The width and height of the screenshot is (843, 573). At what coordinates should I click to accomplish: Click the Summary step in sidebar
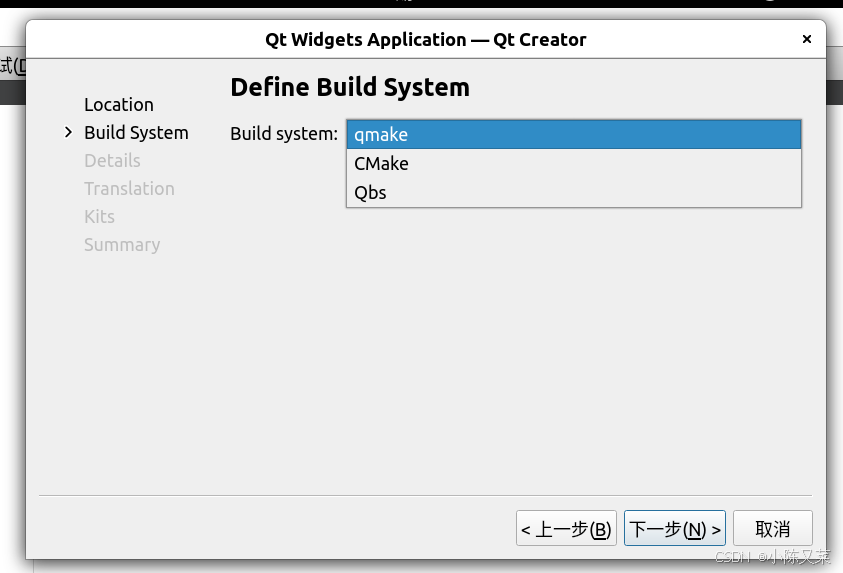(x=122, y=245)
